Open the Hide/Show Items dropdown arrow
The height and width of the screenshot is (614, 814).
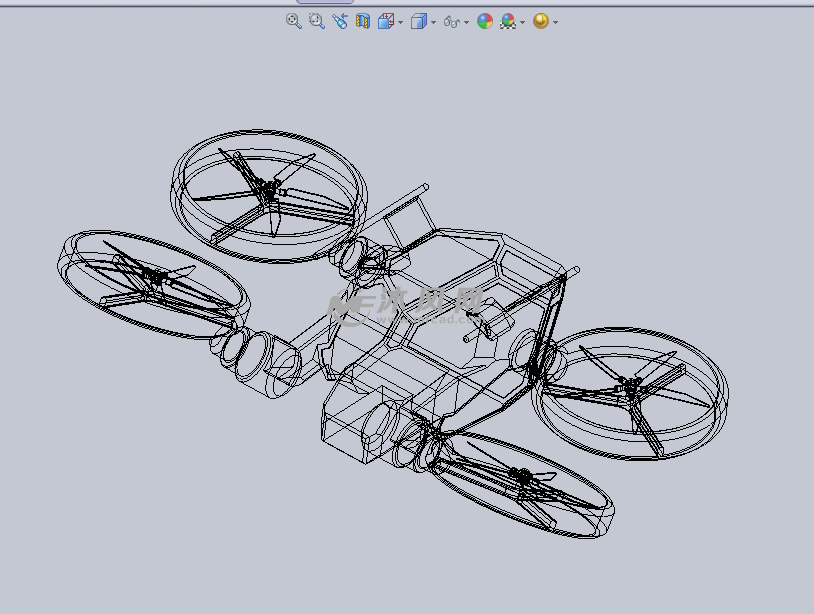click(x=466, y=22)
